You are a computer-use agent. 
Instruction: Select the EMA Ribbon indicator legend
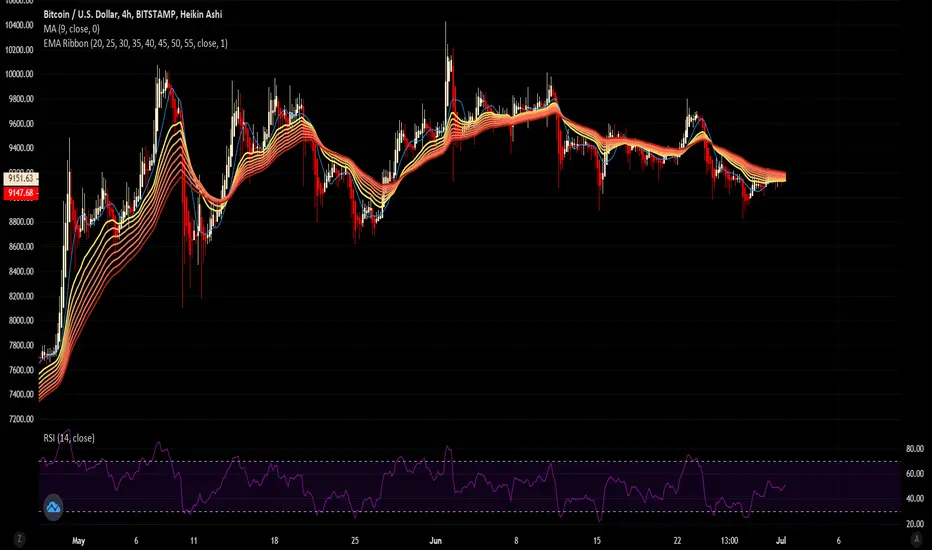point(136,43)
